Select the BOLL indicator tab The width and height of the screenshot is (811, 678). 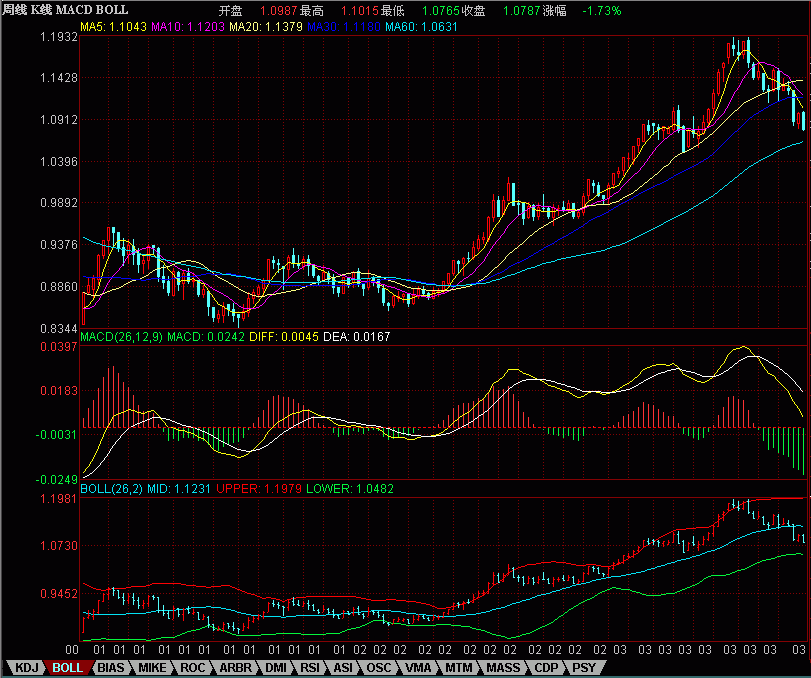68,668
